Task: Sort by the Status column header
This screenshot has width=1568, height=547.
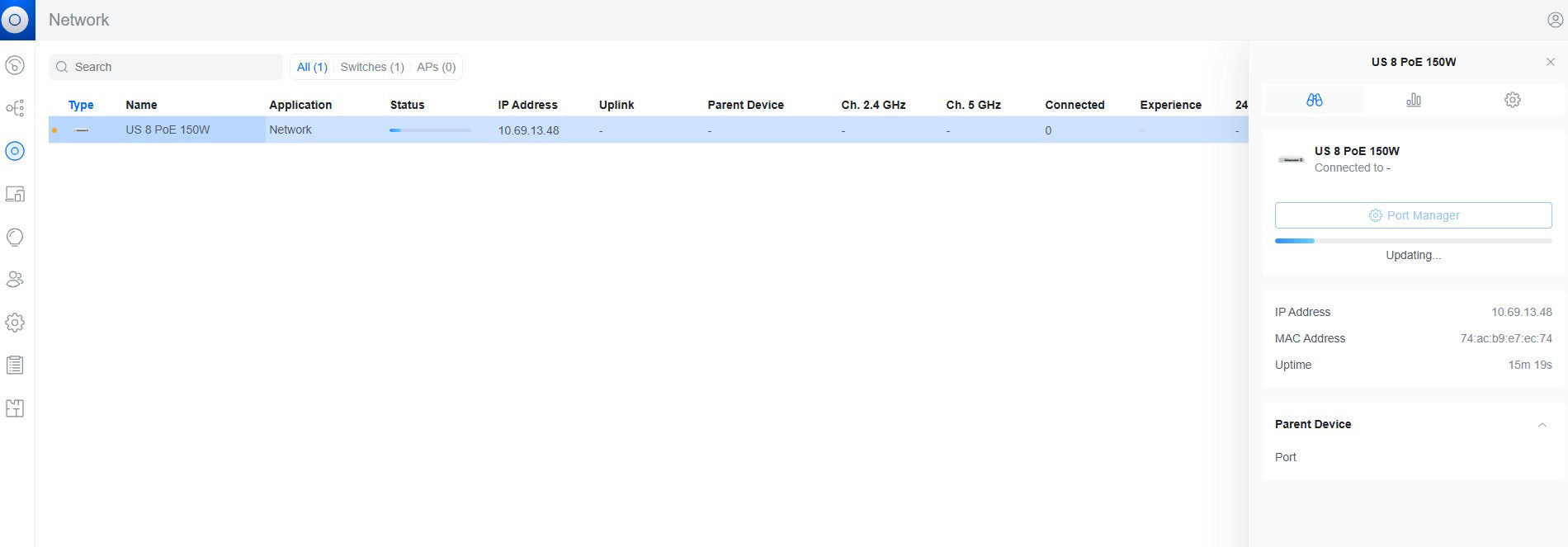Action: 407,105
